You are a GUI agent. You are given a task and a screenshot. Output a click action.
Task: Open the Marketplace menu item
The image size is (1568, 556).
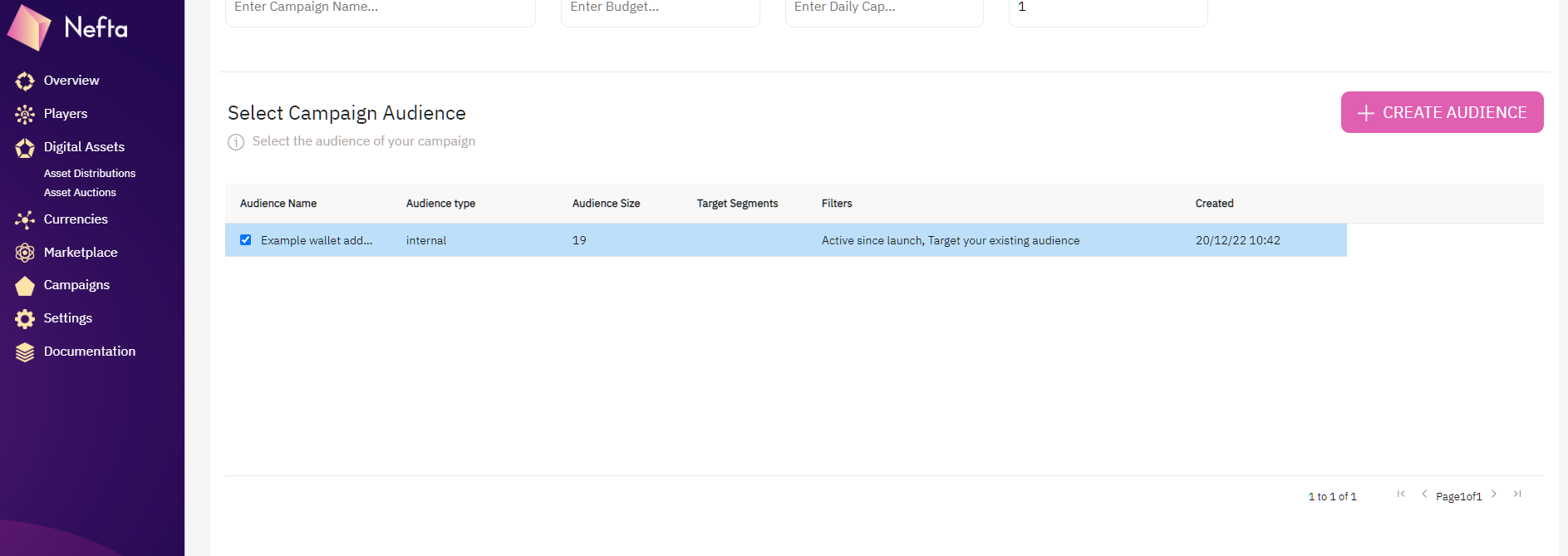(x=81, y=253)
